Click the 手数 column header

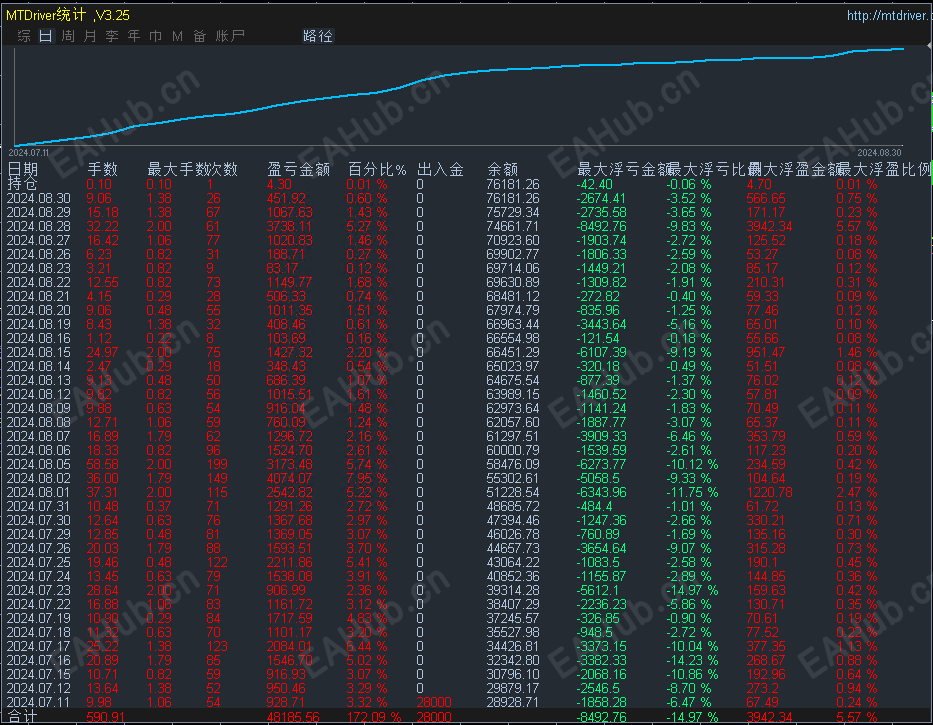tap(102, 170)
